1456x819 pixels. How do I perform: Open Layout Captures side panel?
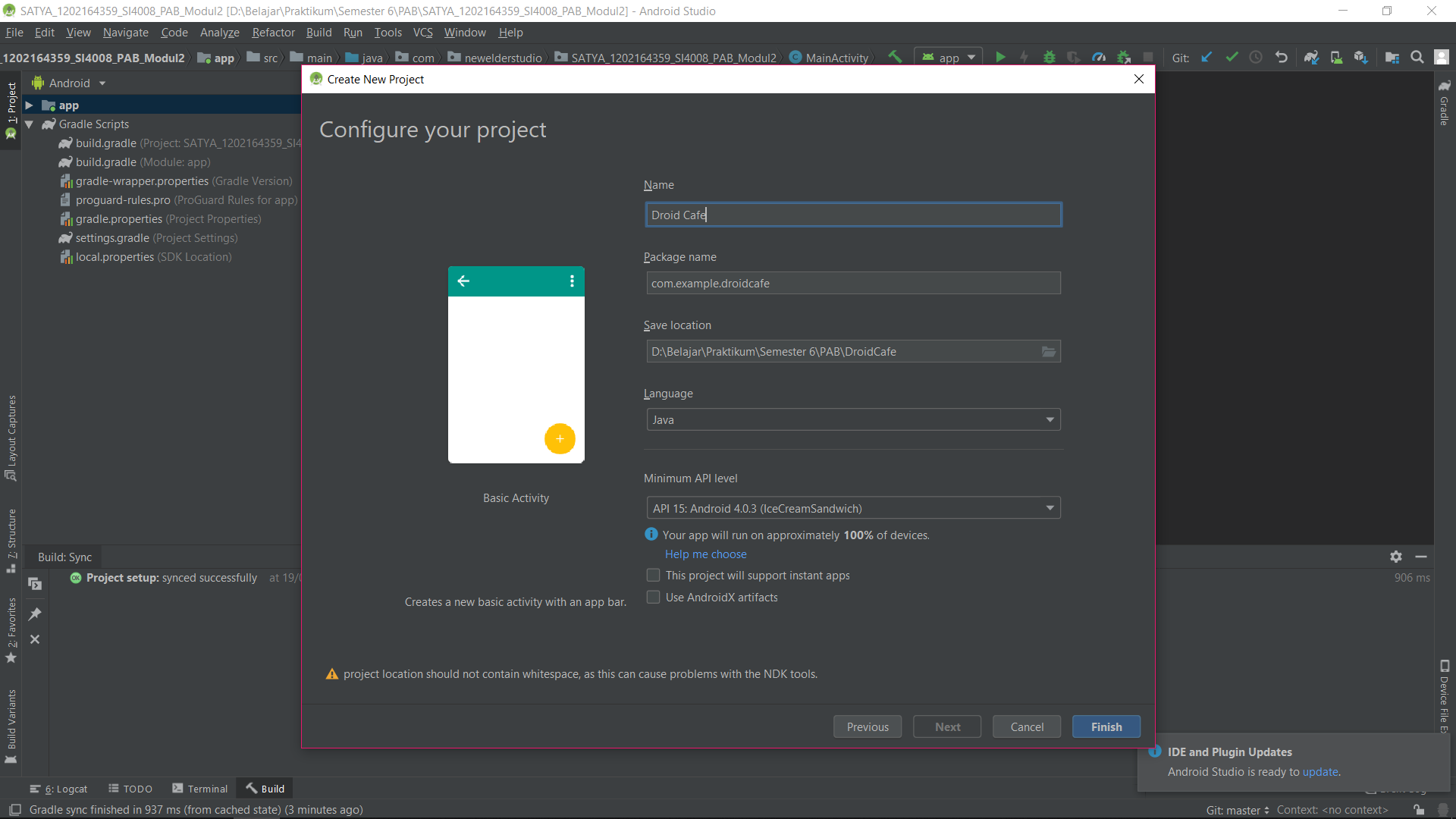11,438
